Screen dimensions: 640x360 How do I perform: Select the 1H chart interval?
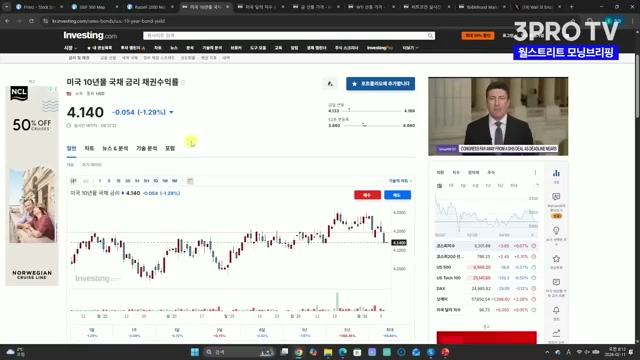pos(137,181)
